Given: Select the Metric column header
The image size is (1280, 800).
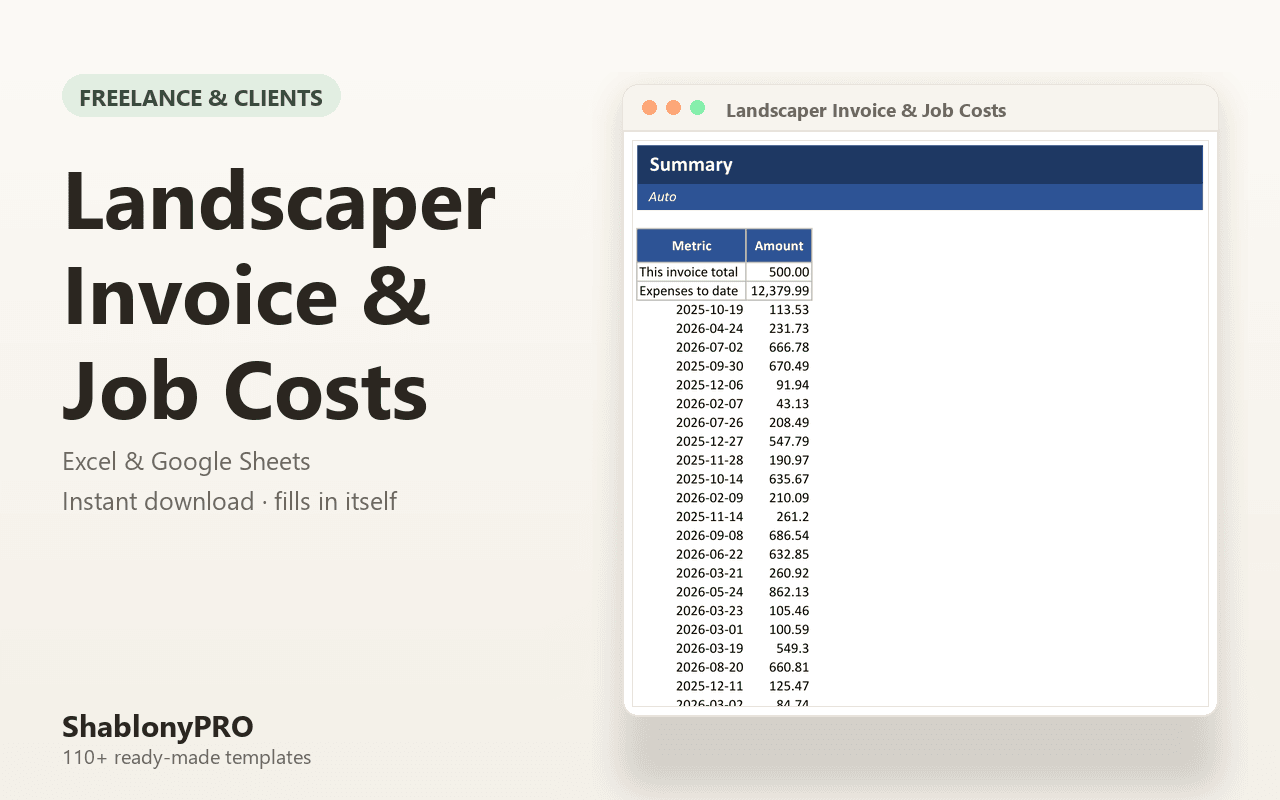Looking at the screenshot, I should (692, 246).
